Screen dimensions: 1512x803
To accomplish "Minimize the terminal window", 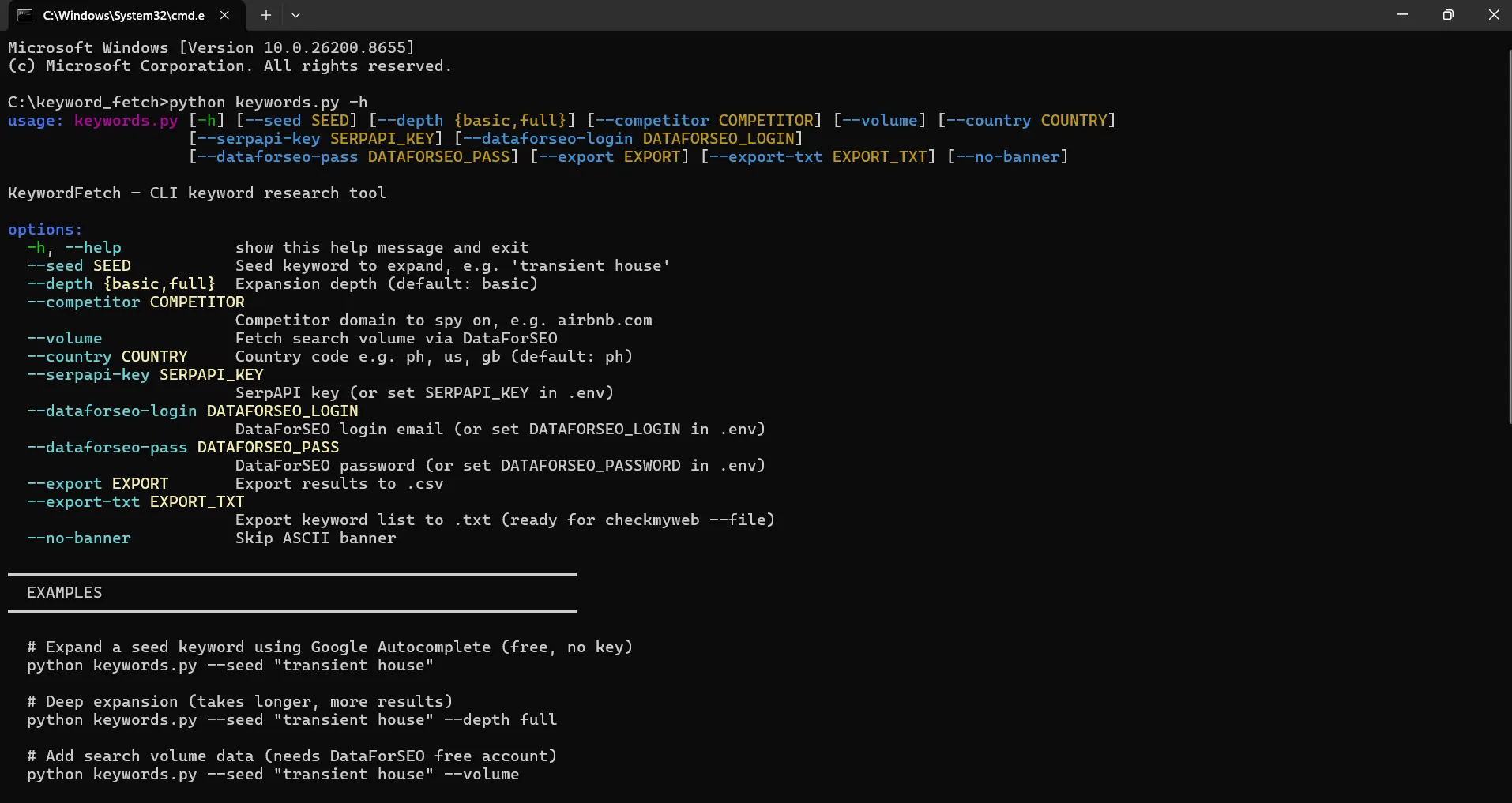I will 1402,15.
